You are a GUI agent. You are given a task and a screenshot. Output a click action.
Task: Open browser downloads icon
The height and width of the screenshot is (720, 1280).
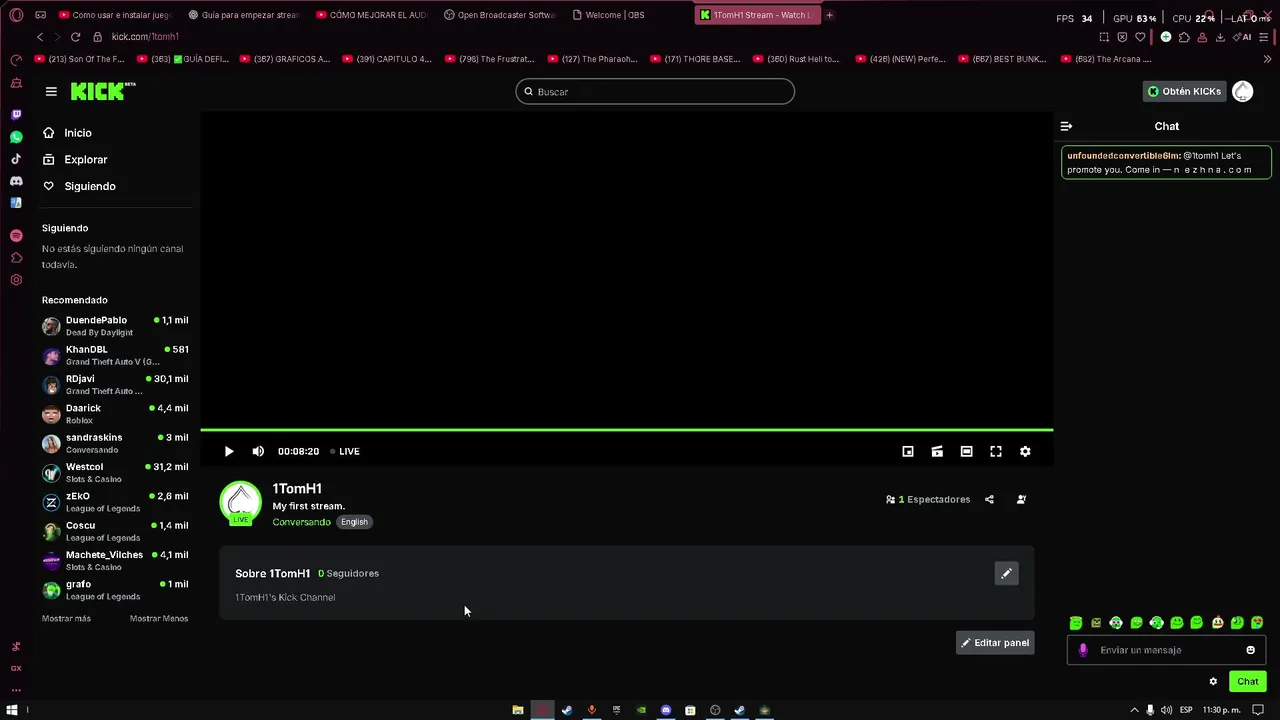[x=1220, y=37]
